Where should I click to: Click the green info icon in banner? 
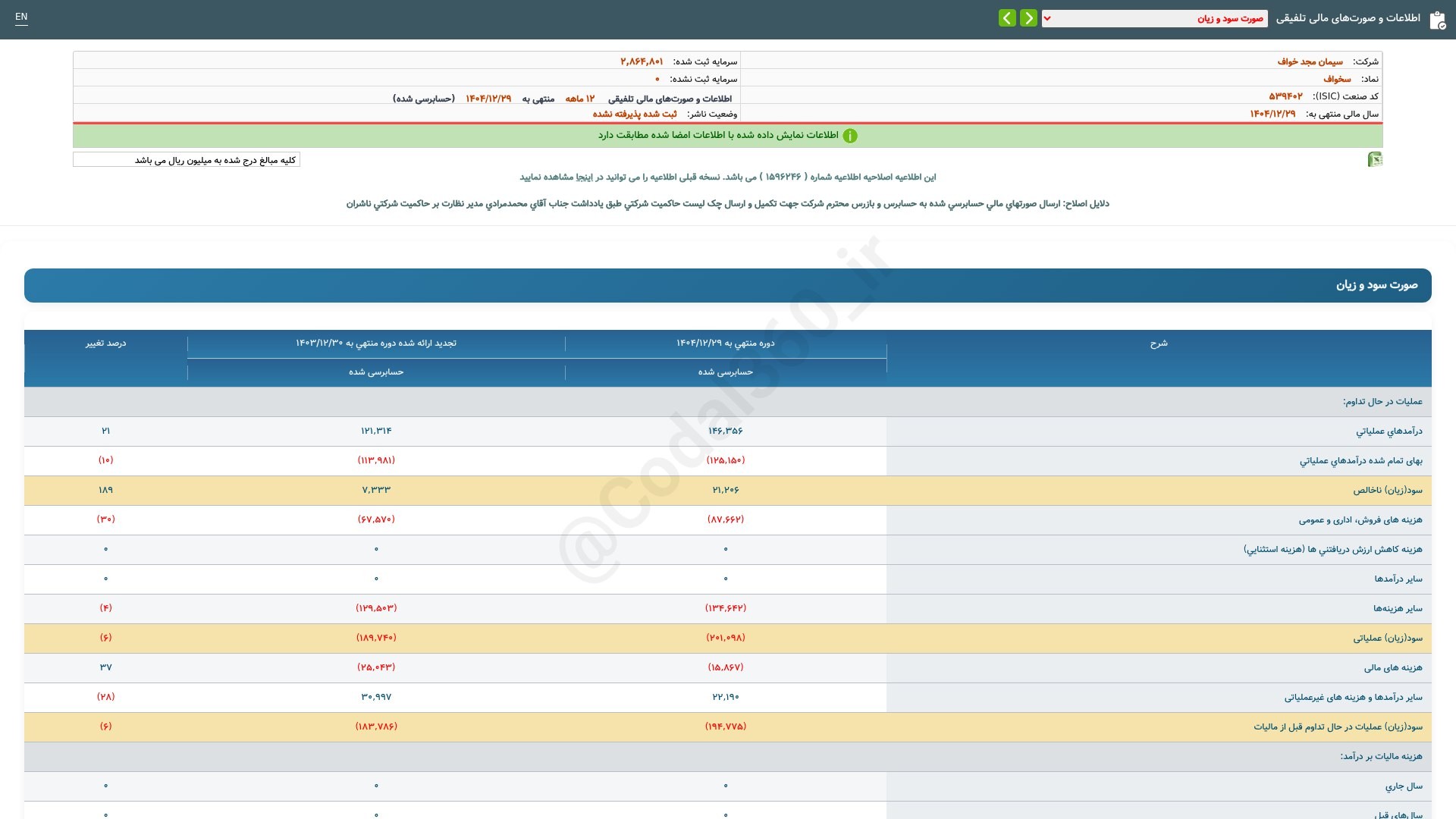(x=850, y=136)
